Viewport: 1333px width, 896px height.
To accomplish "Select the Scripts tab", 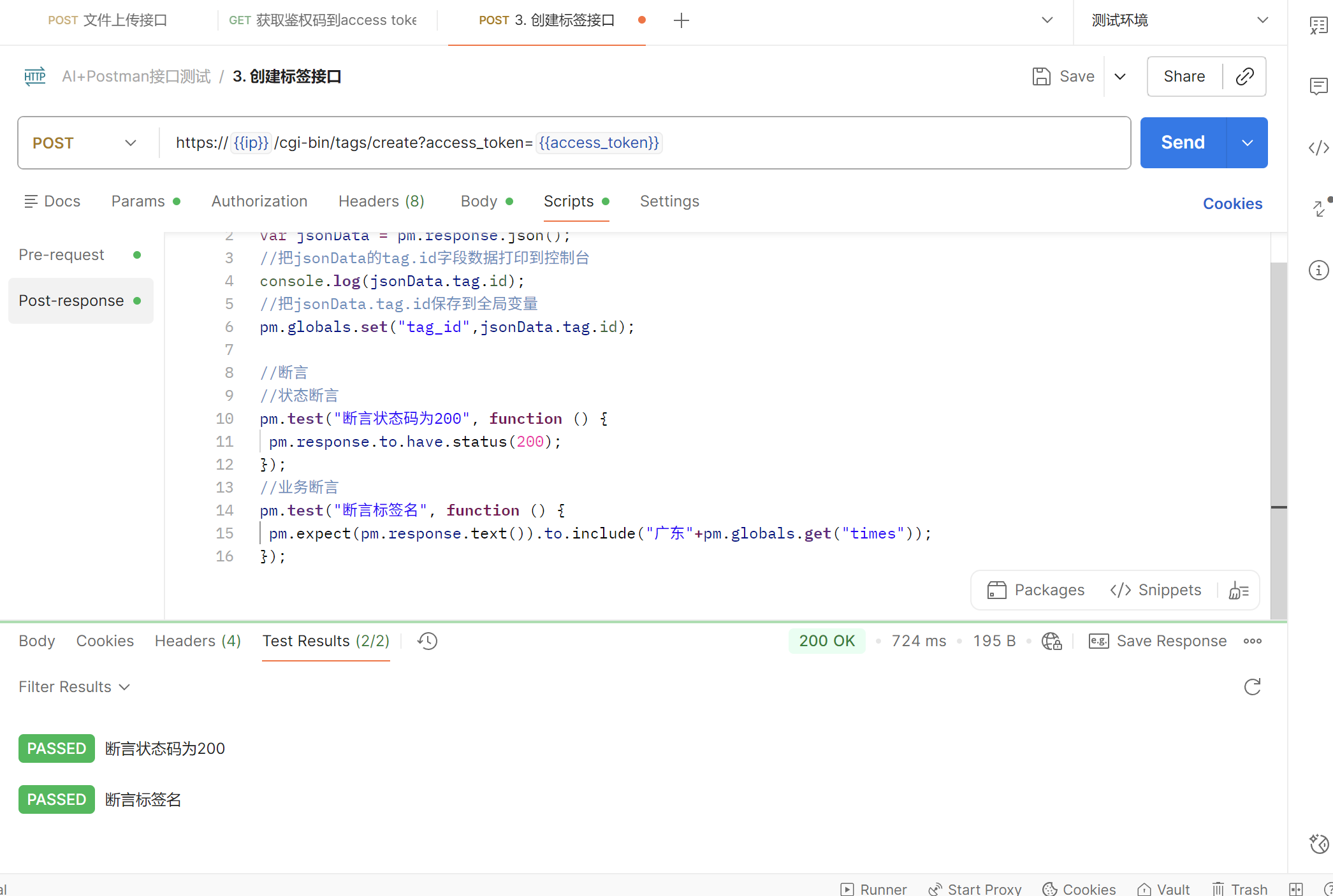I will pyautogui.click(x=576, y=201).
